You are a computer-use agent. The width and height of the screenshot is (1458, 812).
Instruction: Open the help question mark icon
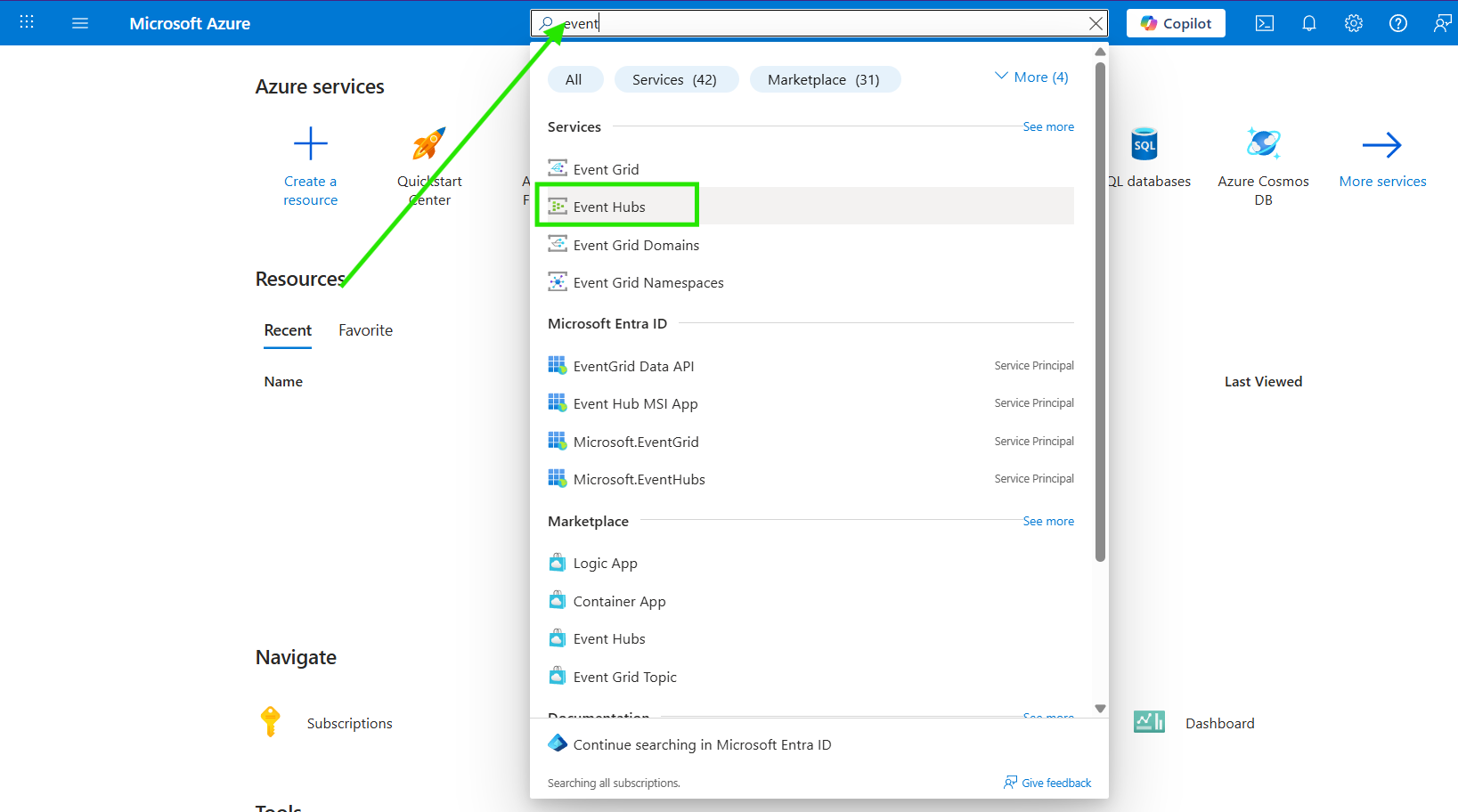[x=1397, y=23]
